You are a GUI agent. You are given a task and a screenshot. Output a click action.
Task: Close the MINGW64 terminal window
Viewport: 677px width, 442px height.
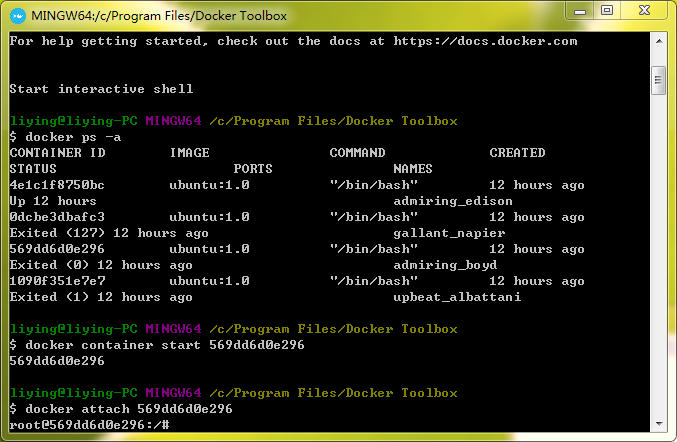[644, 10]
